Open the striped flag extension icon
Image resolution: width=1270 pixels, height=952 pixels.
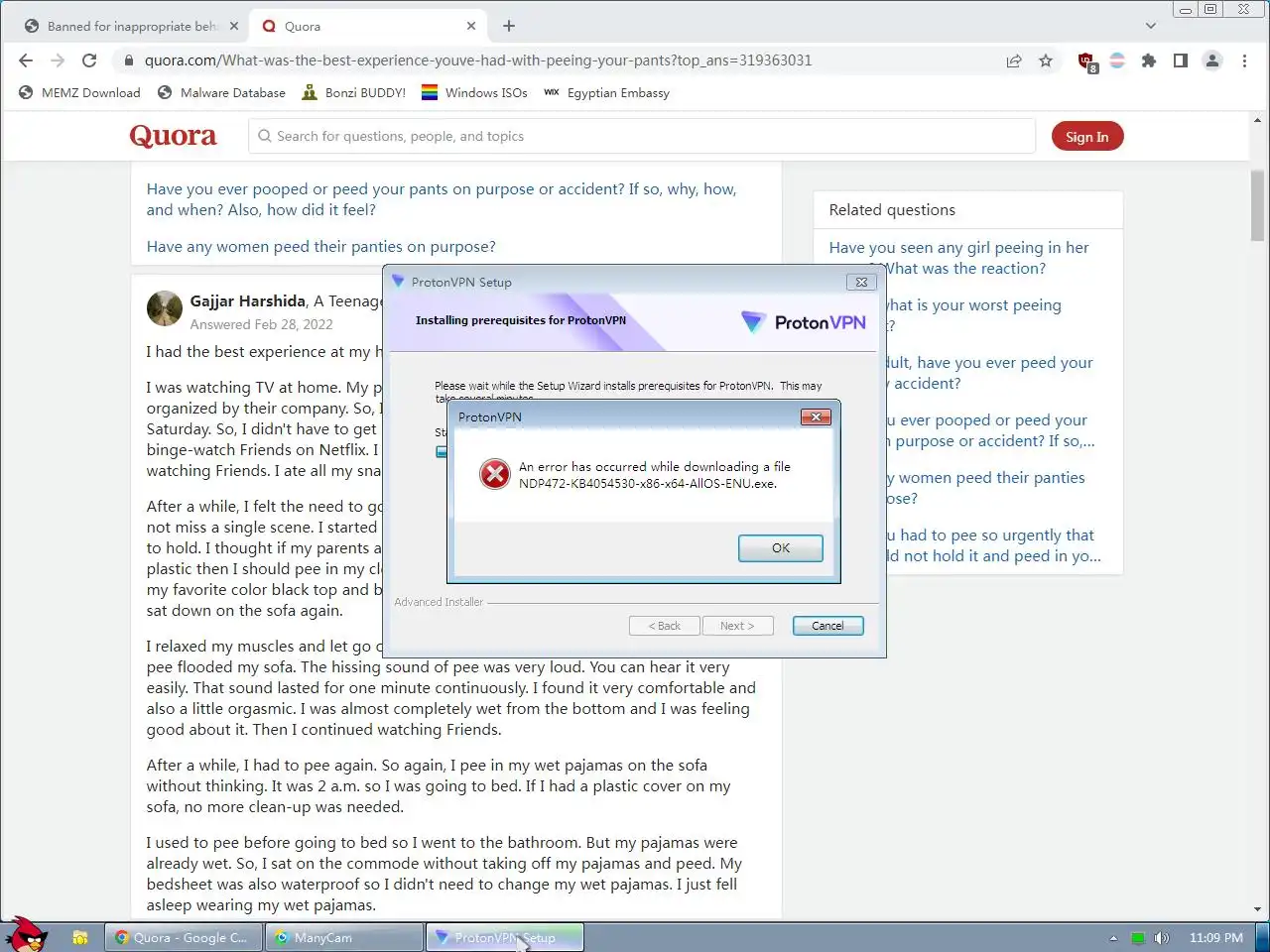[x=1117, y=60]
